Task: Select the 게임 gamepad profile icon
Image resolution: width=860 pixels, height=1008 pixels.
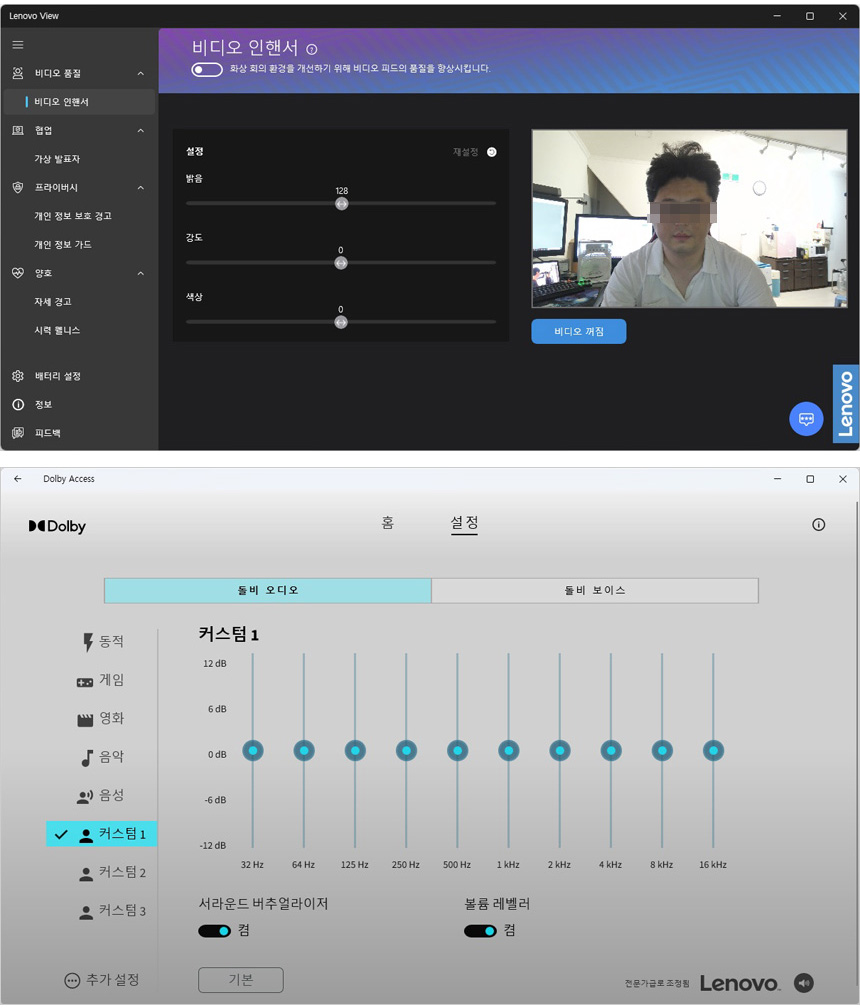Action: [85, 682]
